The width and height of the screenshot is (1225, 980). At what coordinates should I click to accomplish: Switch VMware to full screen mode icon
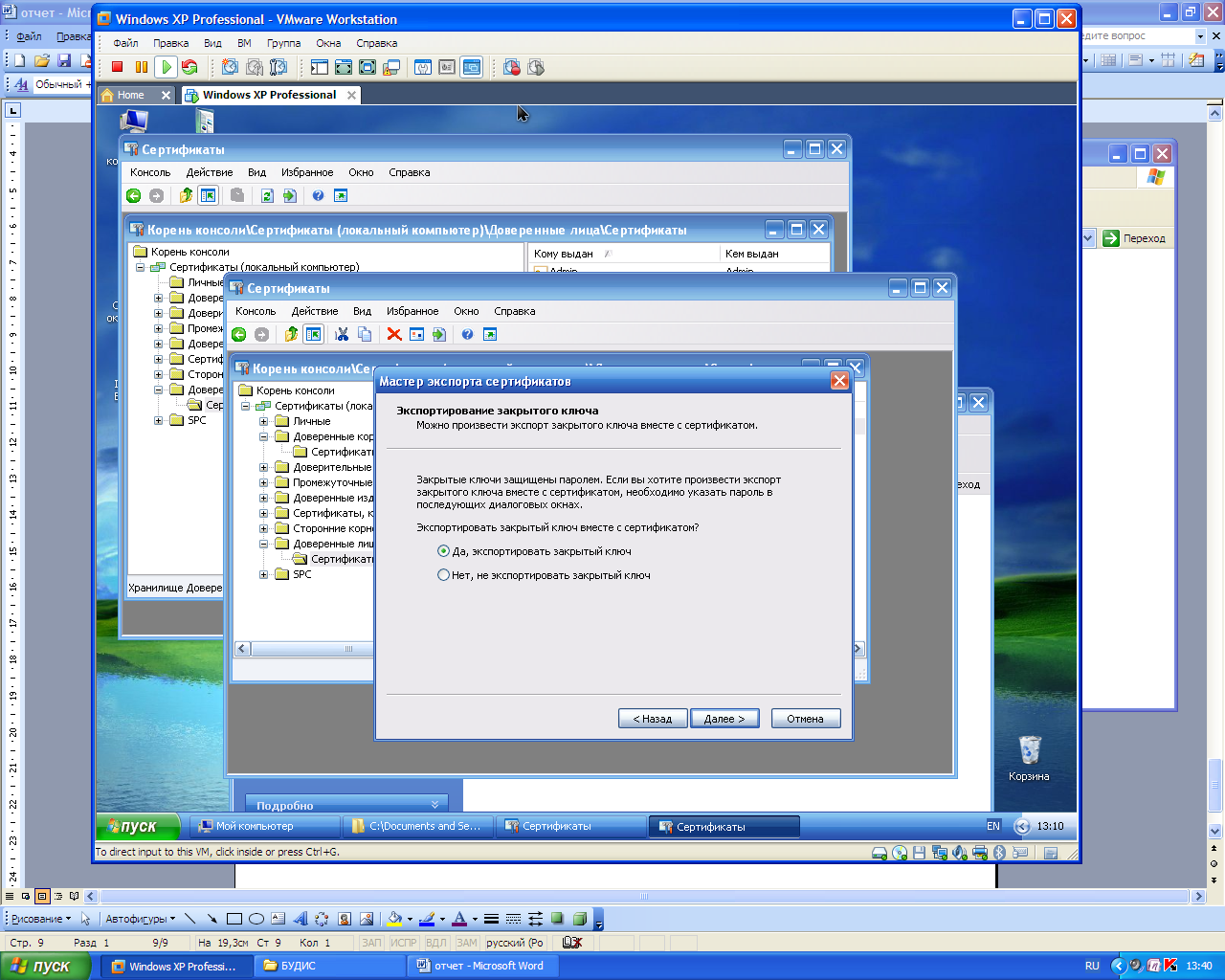click(367, 67)
